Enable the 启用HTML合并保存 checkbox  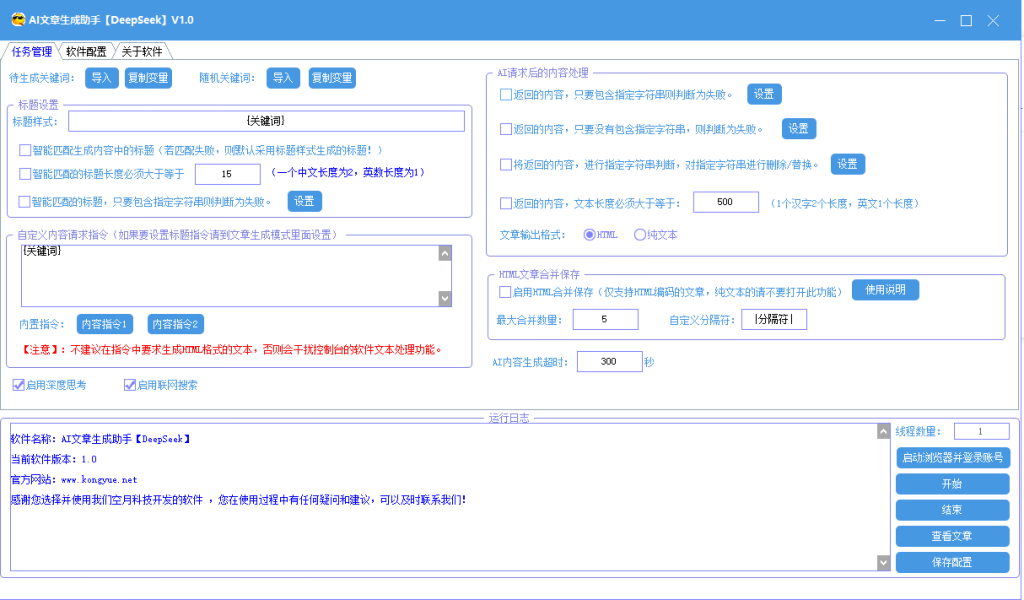click(x=505, y=292)
